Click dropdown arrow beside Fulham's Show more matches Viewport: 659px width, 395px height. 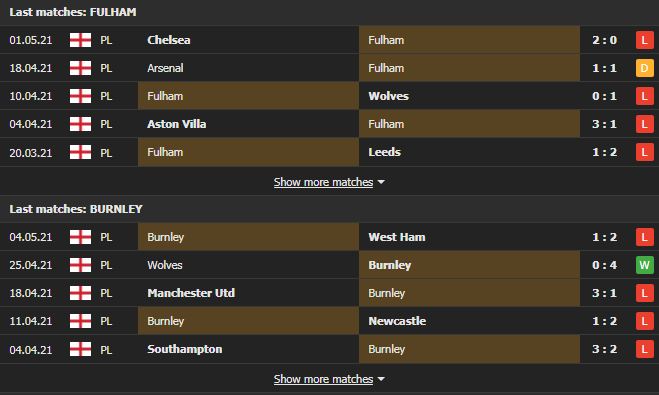coord(381,182)
